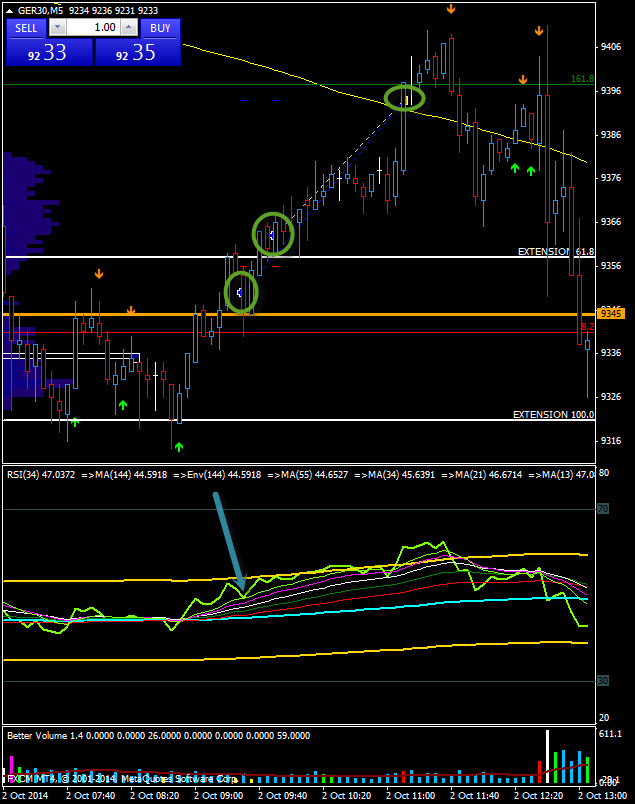Image resolution: width=635 pixels, height=804 pixels.
Task: Select the teal arrow in the RSI panel
Action: pos(229,542)
